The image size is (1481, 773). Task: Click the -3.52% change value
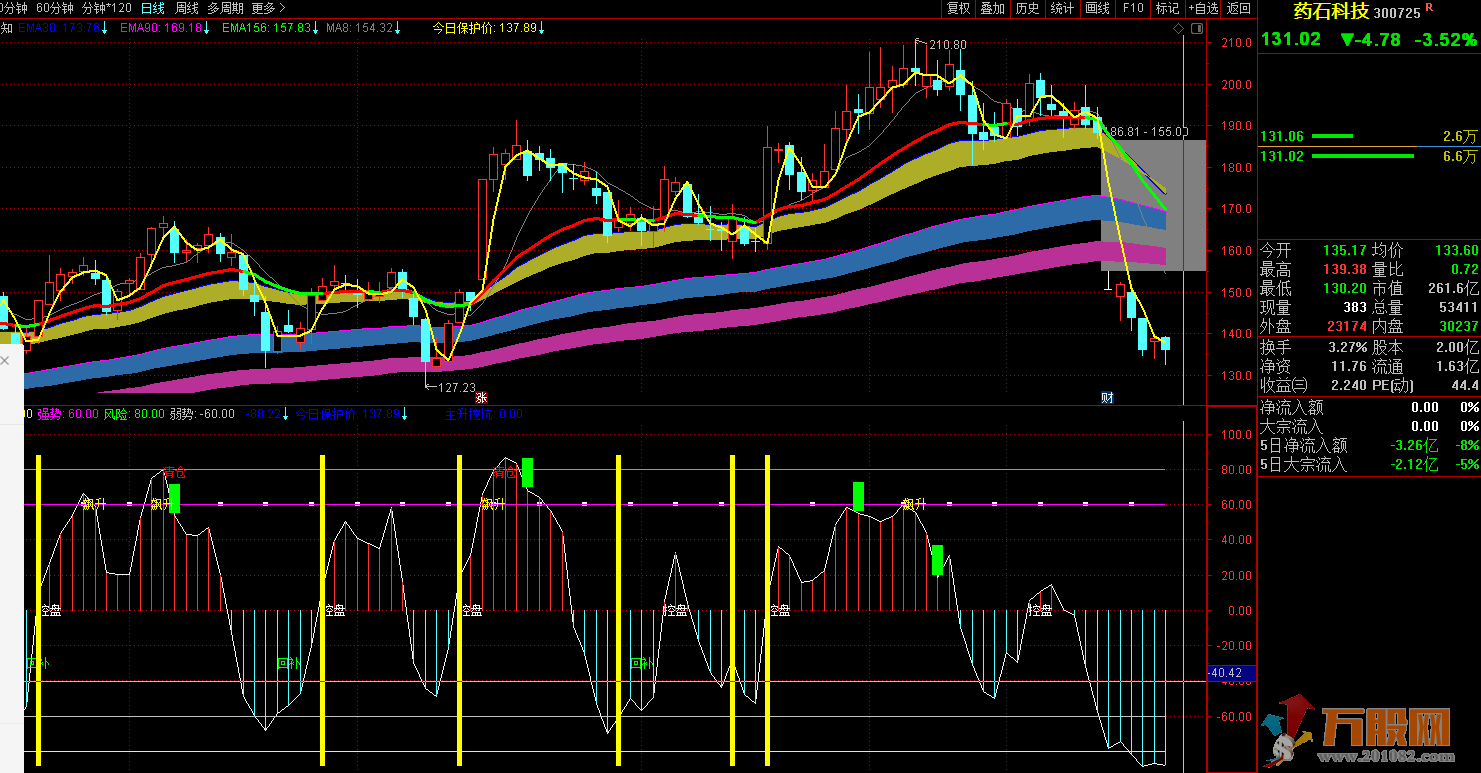click(1445, 40)
